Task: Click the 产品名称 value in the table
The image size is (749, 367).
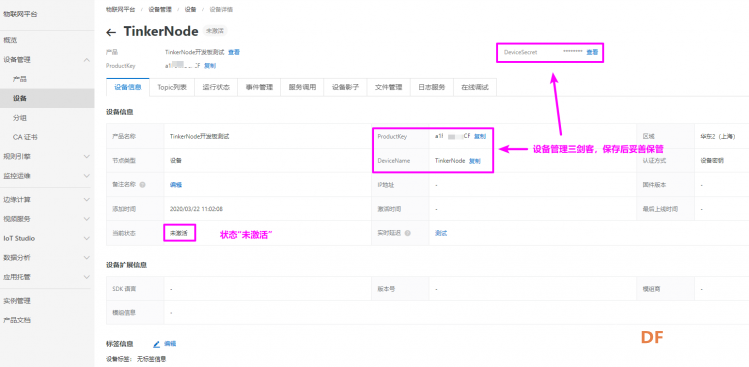Action: (200, 136)
